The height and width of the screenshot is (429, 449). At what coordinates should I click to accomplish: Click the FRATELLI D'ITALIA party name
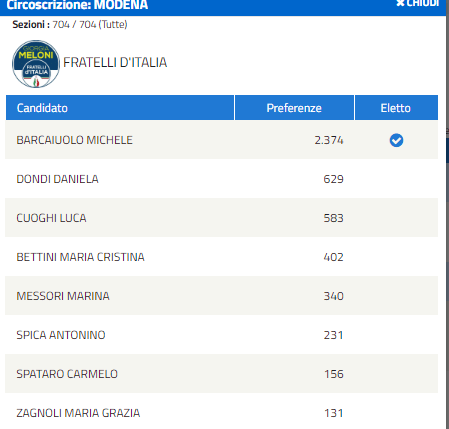pyautogui.click(x=115, y=63)
